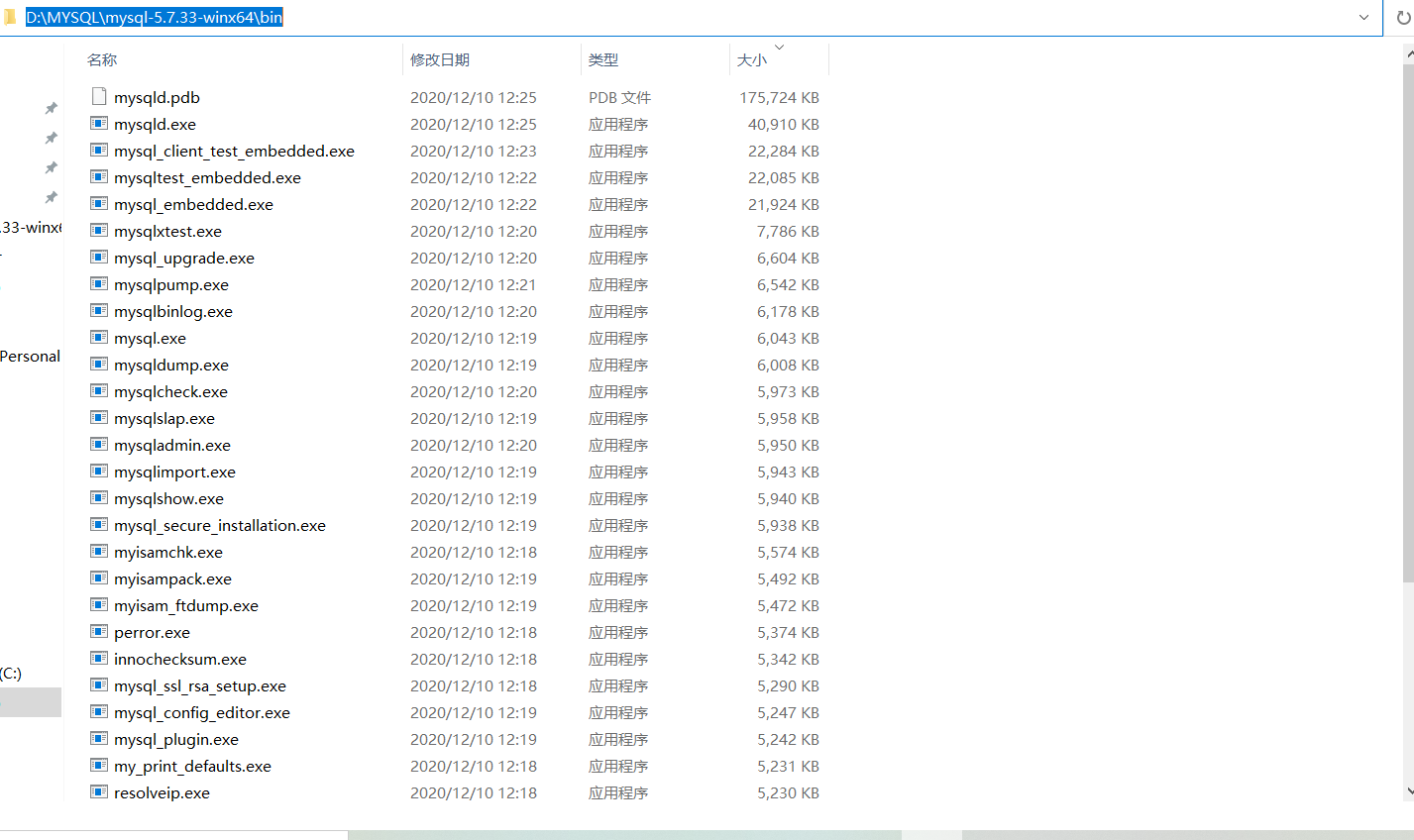Viewport: 1414px width, 840px height.
Task: Click icon beside mysqltest_embedded.exe
Action: coord(99,176)
